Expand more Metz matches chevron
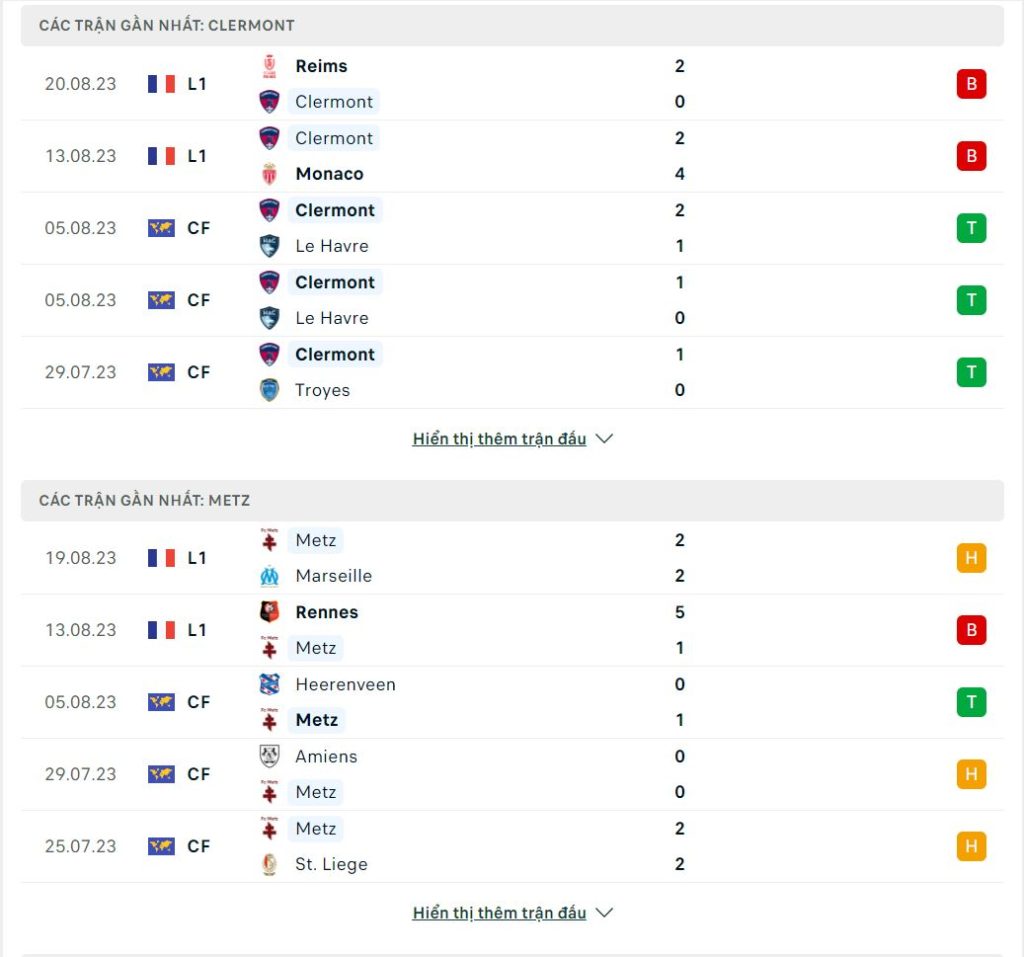This screenshot has width=1024, height=957. click(605, 913)
